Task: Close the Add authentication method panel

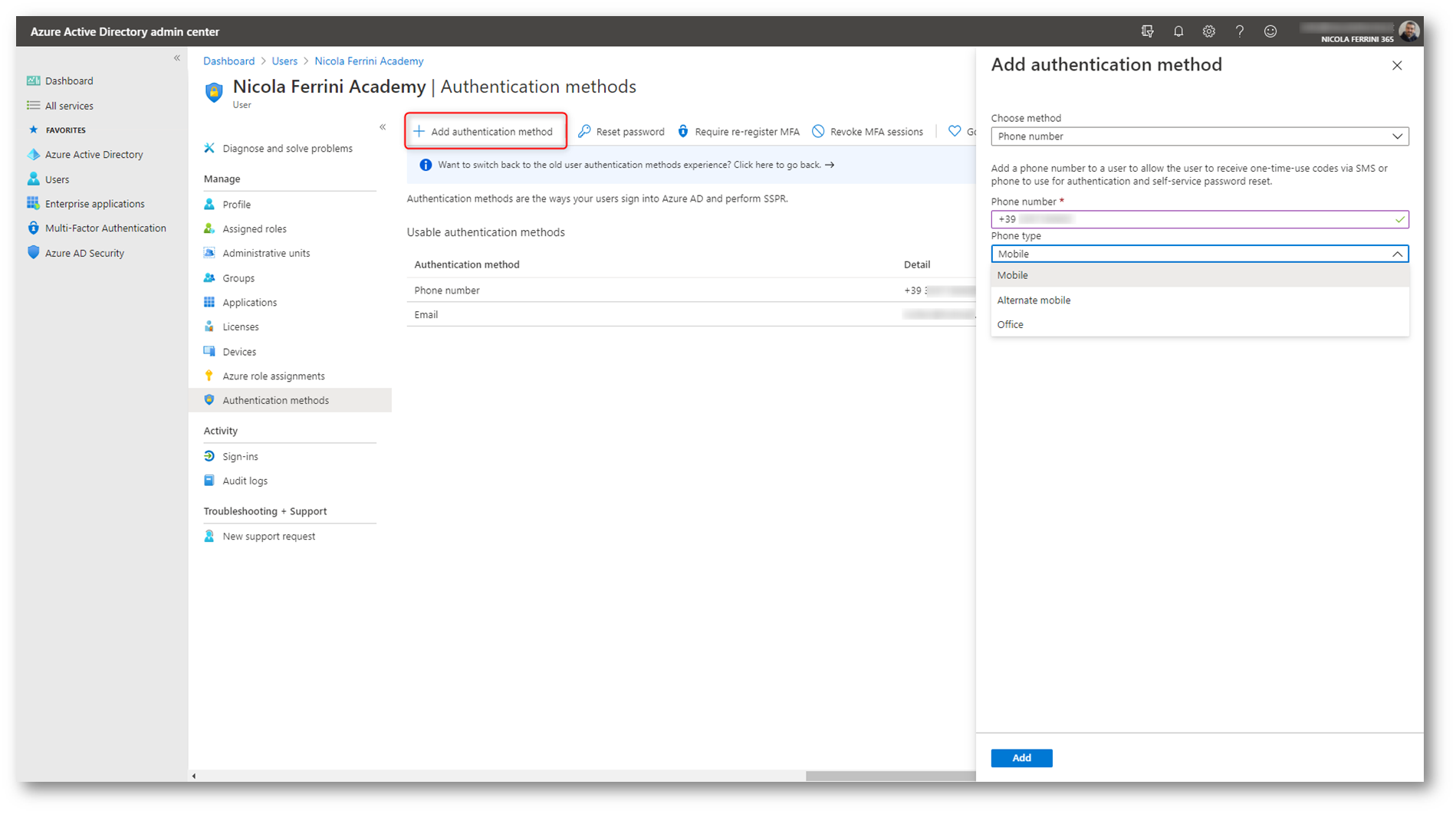Action: coord(1397,66)
